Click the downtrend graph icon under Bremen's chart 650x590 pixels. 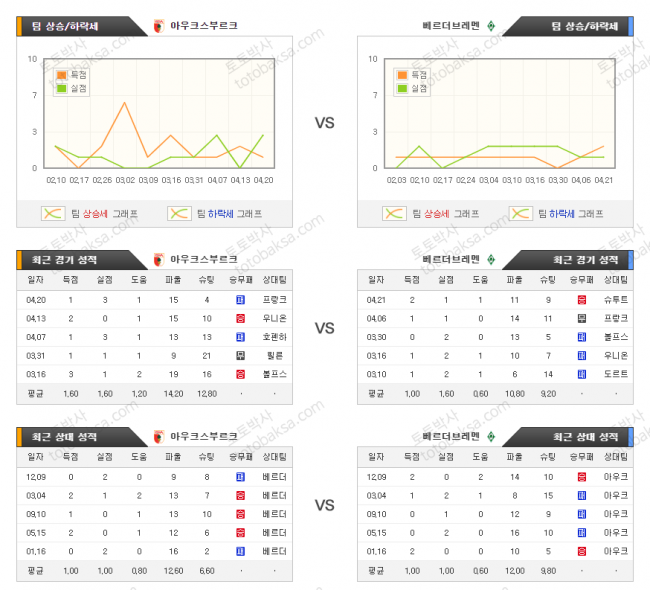click(x=520, y=213)
